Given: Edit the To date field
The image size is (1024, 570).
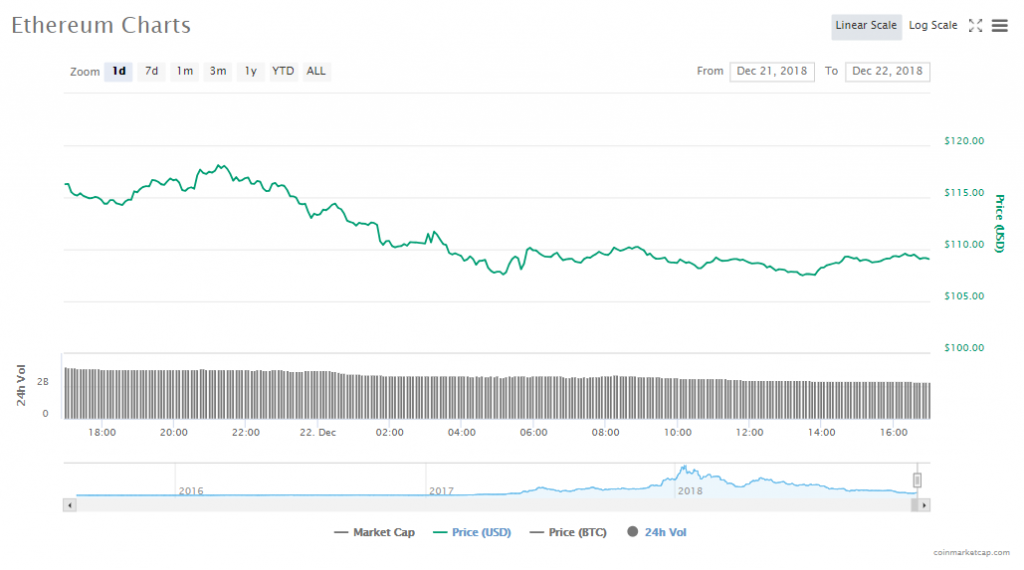Looking at the screenshot, I should [x=887, y=72].
